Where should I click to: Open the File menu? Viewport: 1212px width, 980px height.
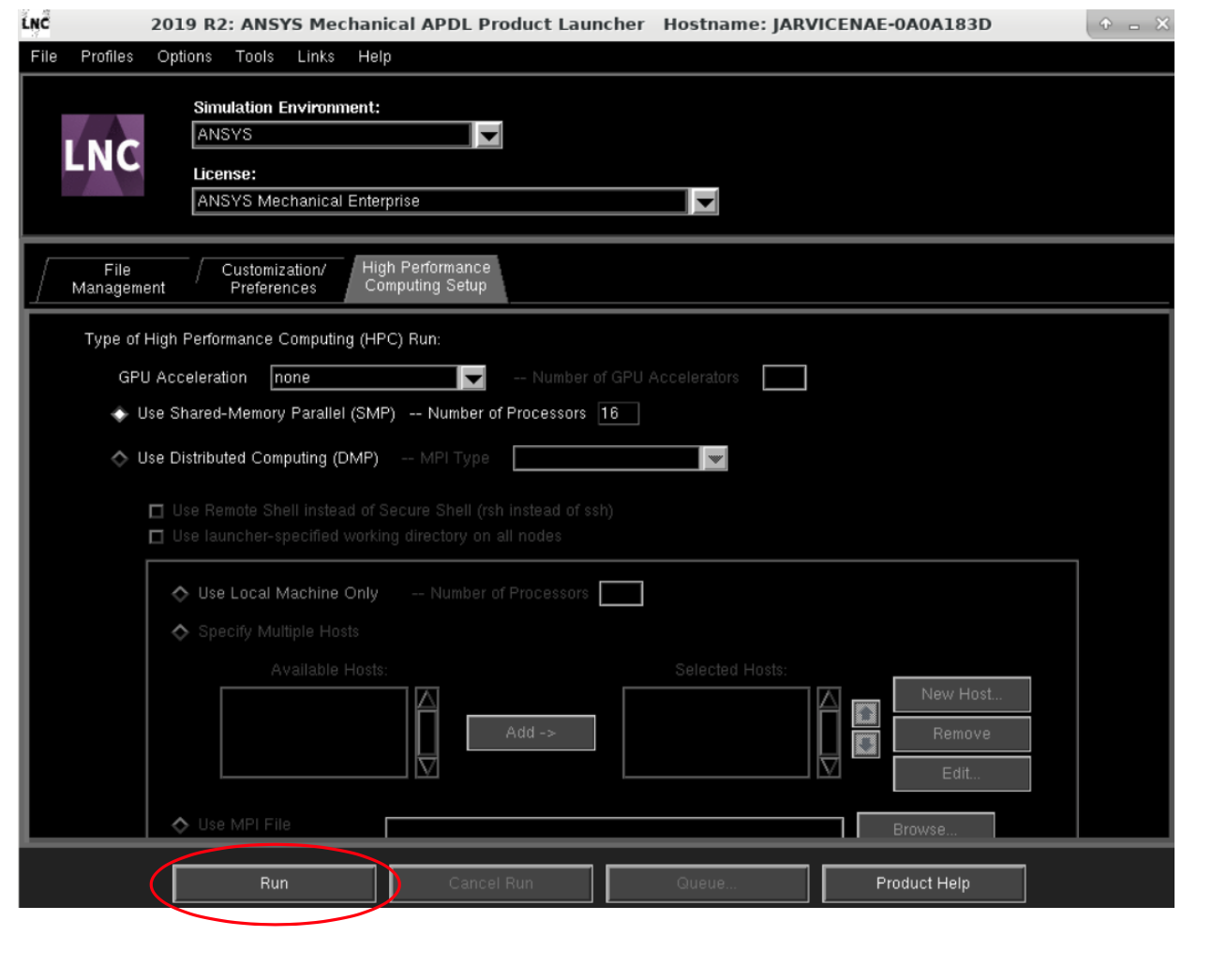(44, 56)
